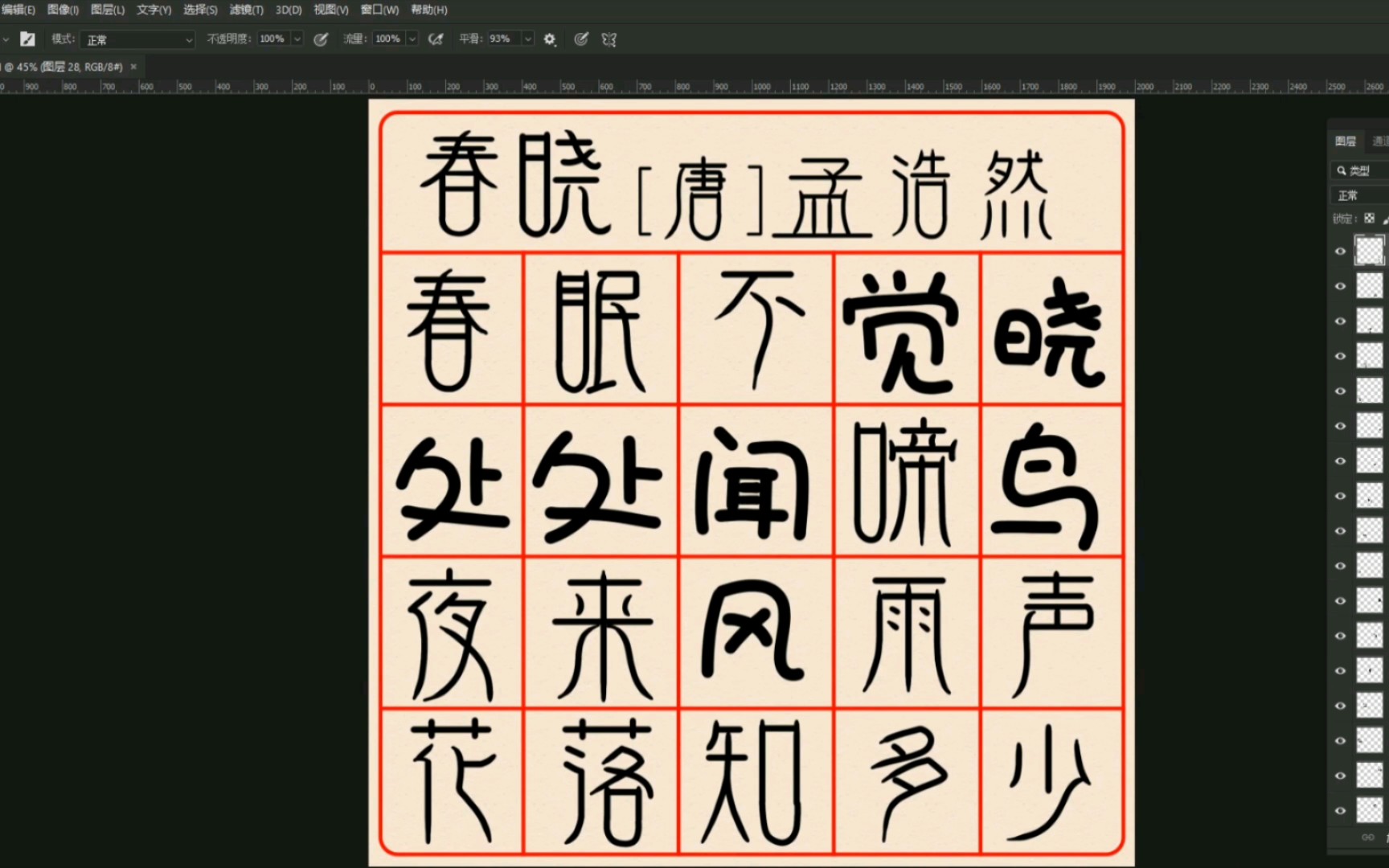This screenshot has width=1389, height=868.
Task: Enable pressure controls opacity icon
Action: pos(321,39)
